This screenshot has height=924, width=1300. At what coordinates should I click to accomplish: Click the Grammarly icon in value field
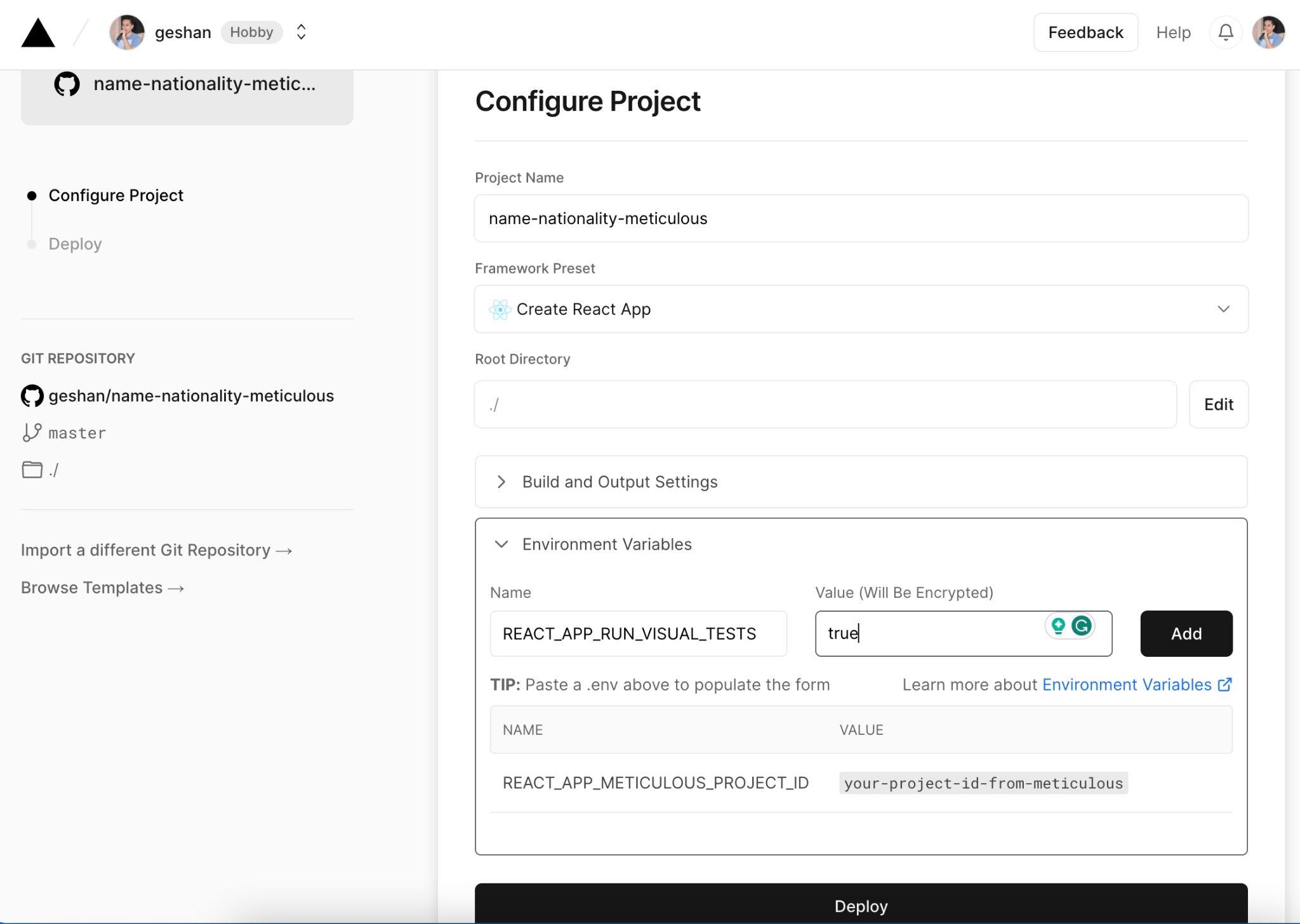coord(1082,626)
